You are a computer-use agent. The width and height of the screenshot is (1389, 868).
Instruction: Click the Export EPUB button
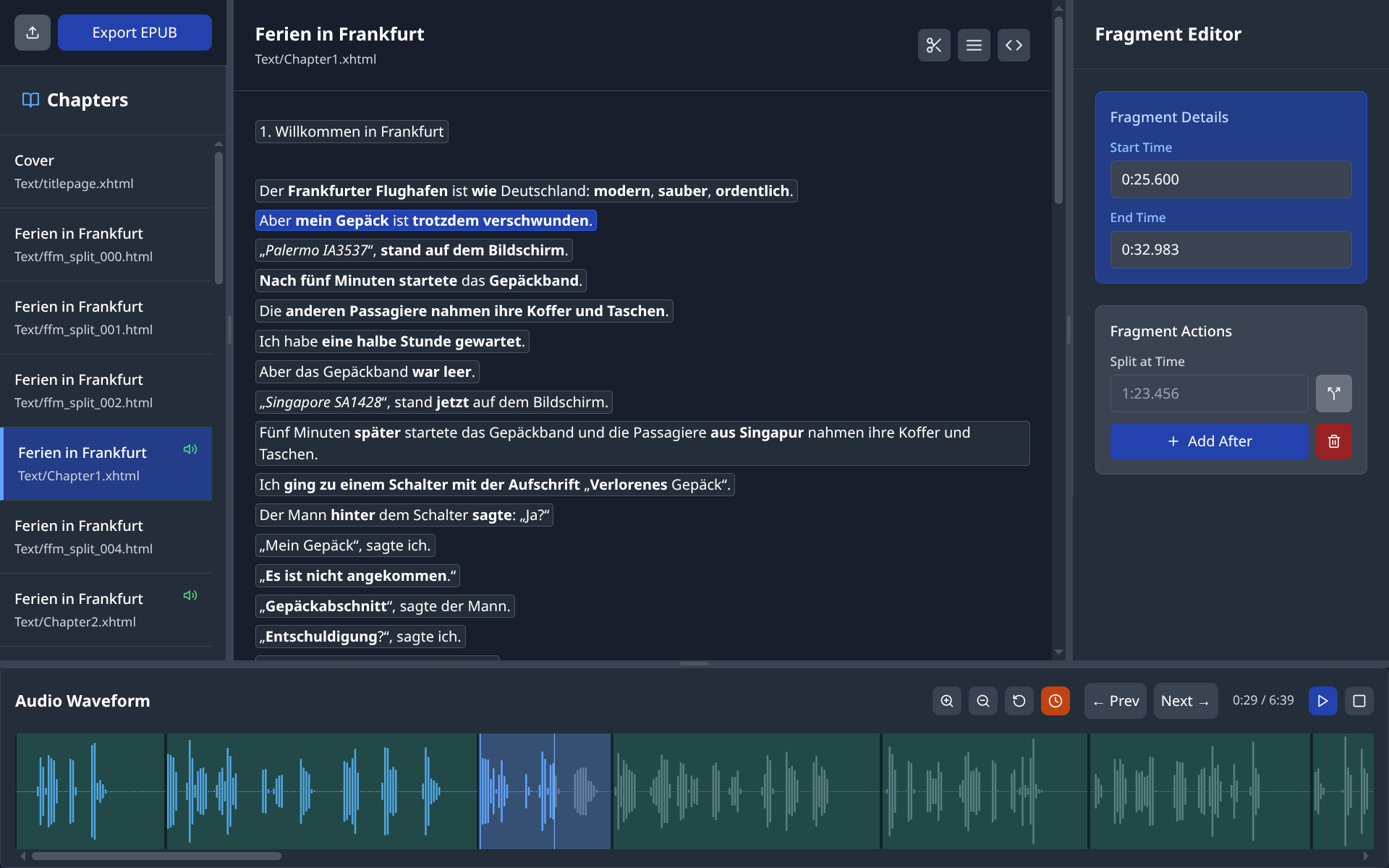coord(135,33)
